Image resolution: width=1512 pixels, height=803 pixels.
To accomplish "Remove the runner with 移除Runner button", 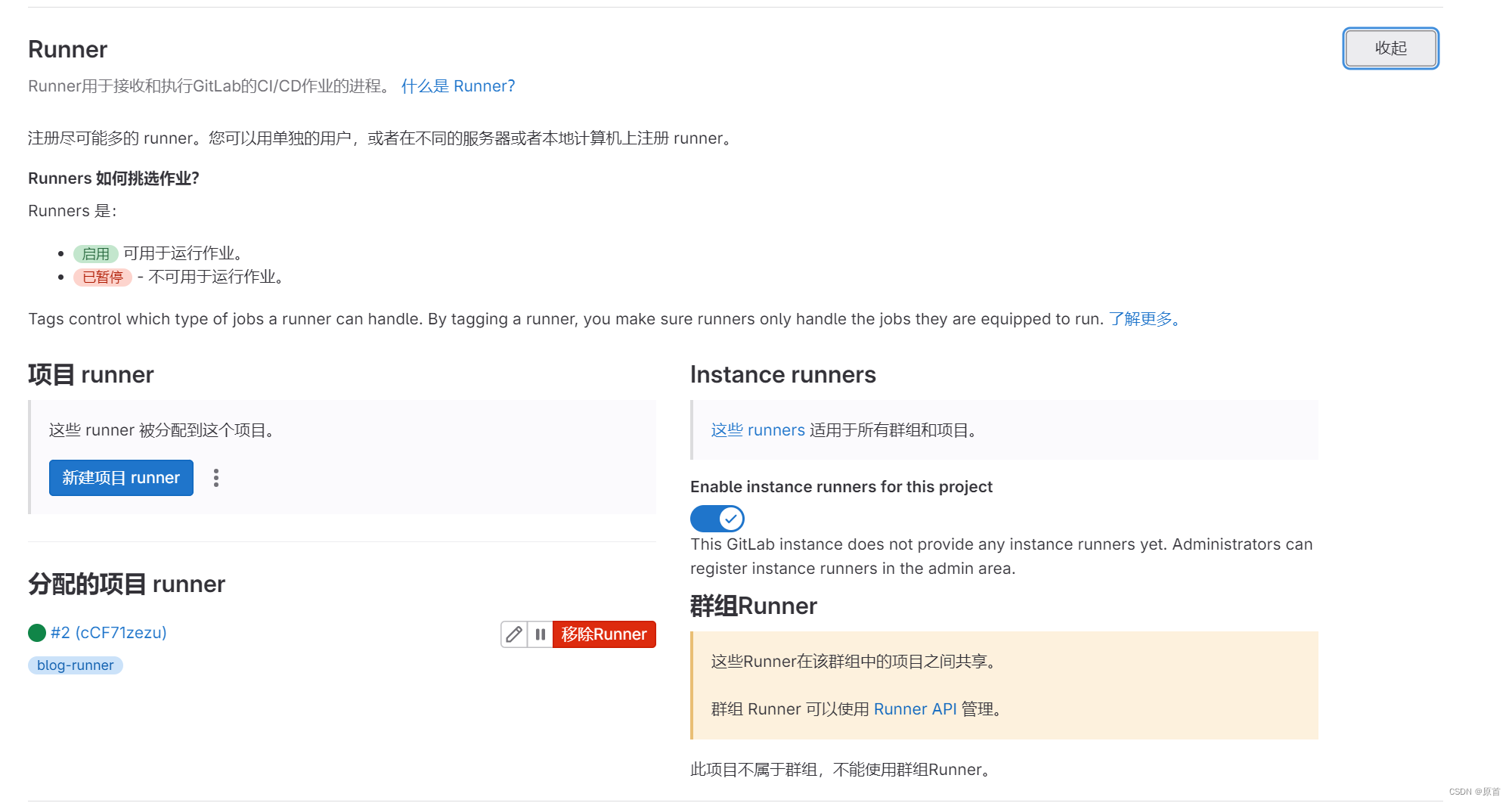I will [603, 634].
